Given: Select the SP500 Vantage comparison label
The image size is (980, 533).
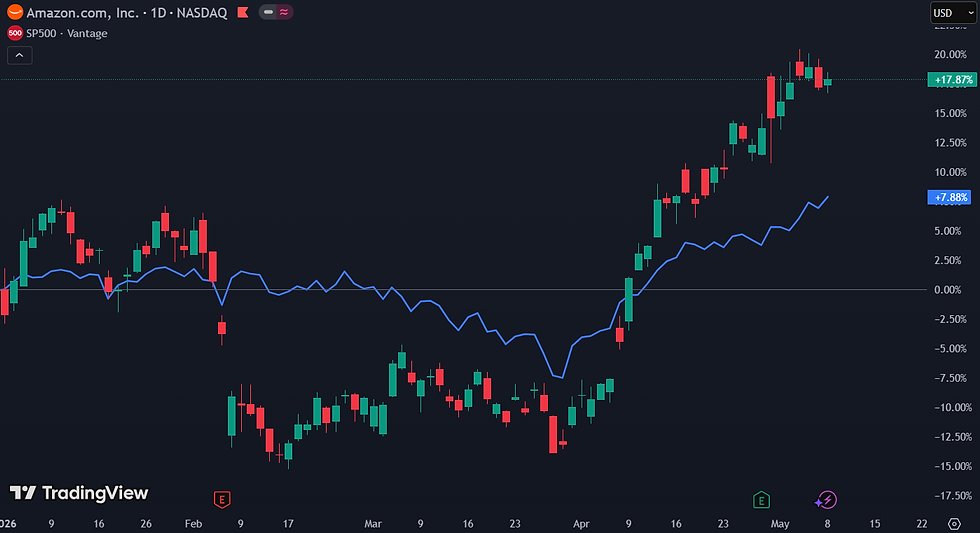Looking at the screenshot, I should (67, 33).
